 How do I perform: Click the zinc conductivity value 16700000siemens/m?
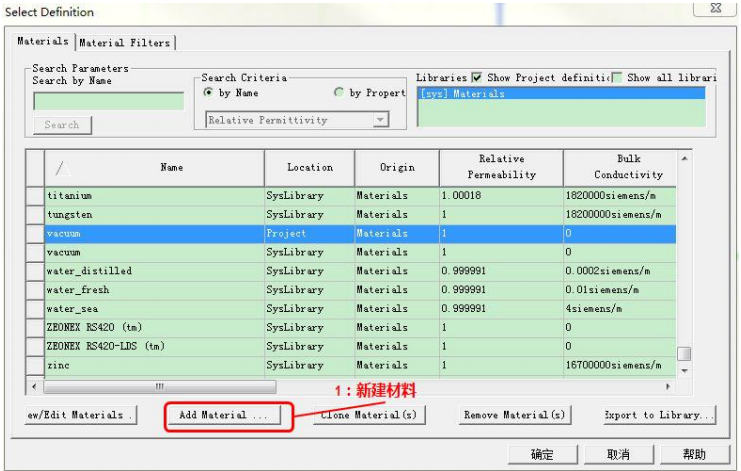tap(613, 365)
